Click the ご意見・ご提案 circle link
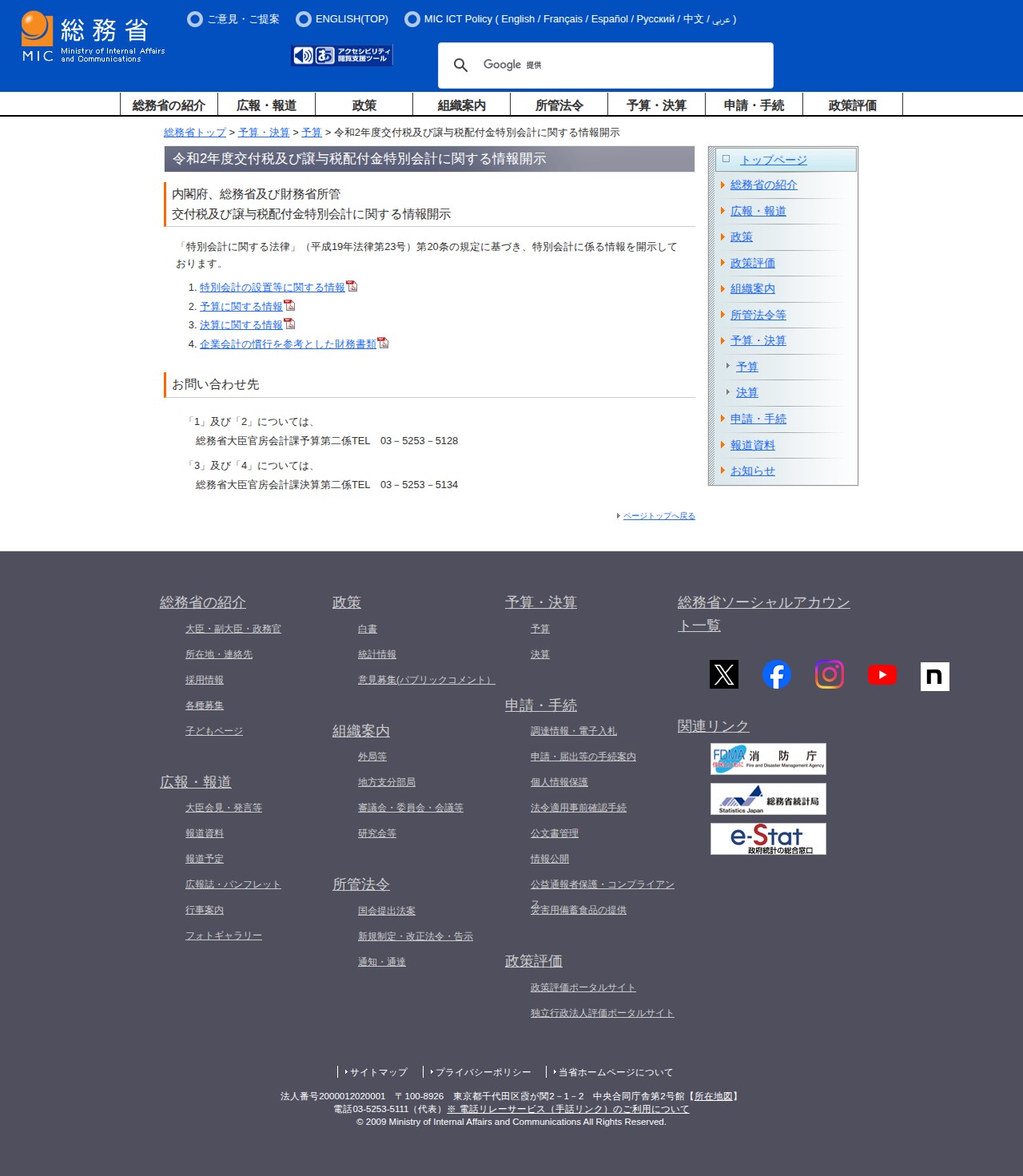Viewport: 1023px width, 1176px height. pos(233,19)
